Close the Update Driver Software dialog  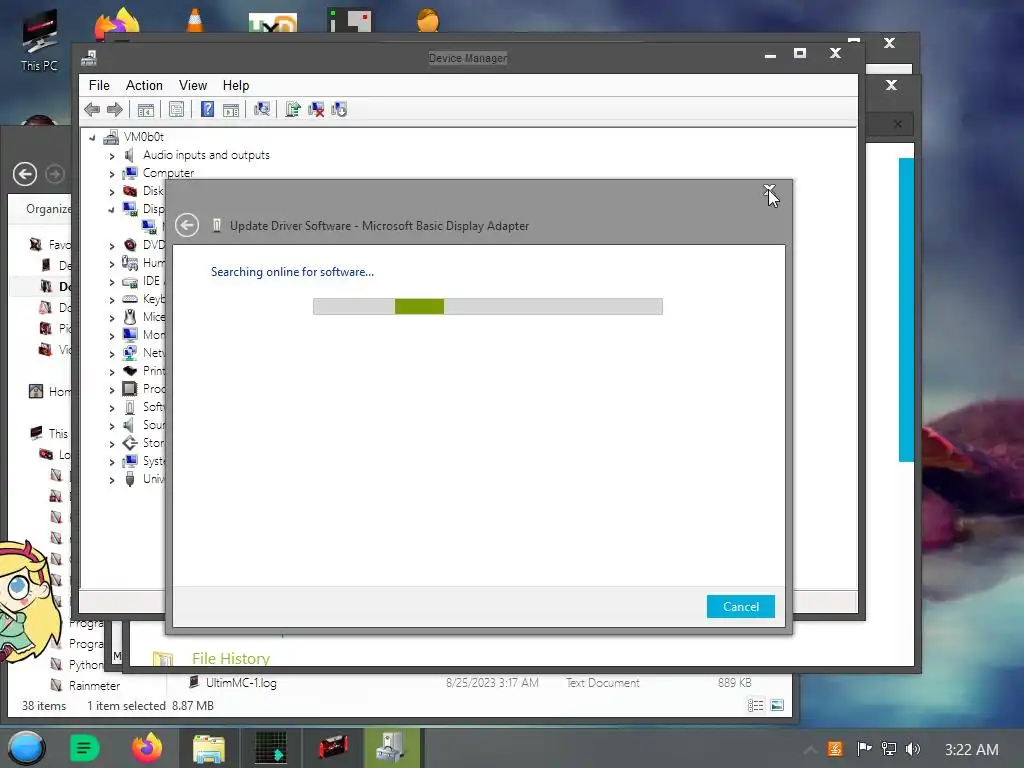(769, 191)
